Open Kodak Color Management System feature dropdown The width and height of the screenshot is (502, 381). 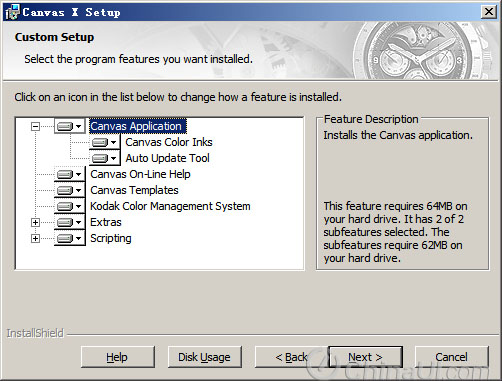[69, 206]
